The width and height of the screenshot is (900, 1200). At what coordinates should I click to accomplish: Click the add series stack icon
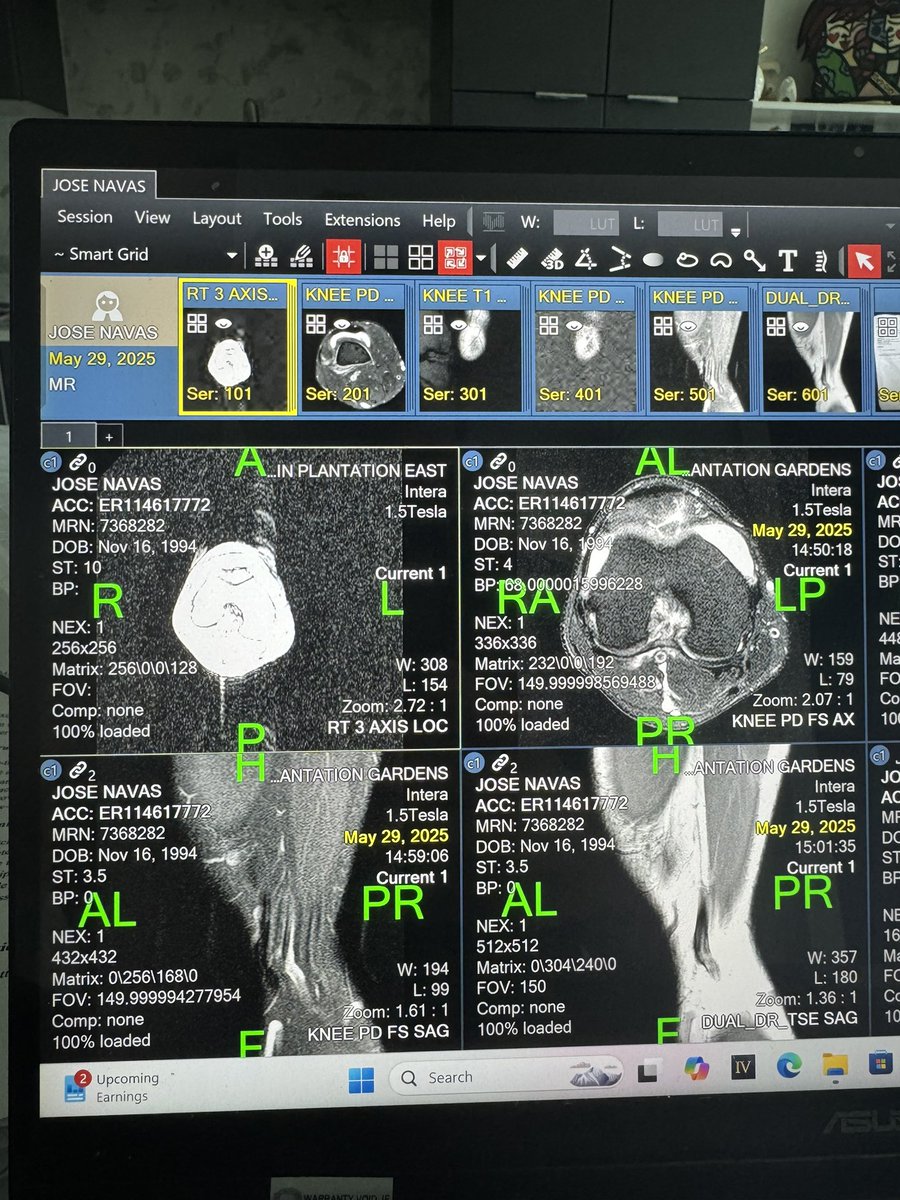266,257
